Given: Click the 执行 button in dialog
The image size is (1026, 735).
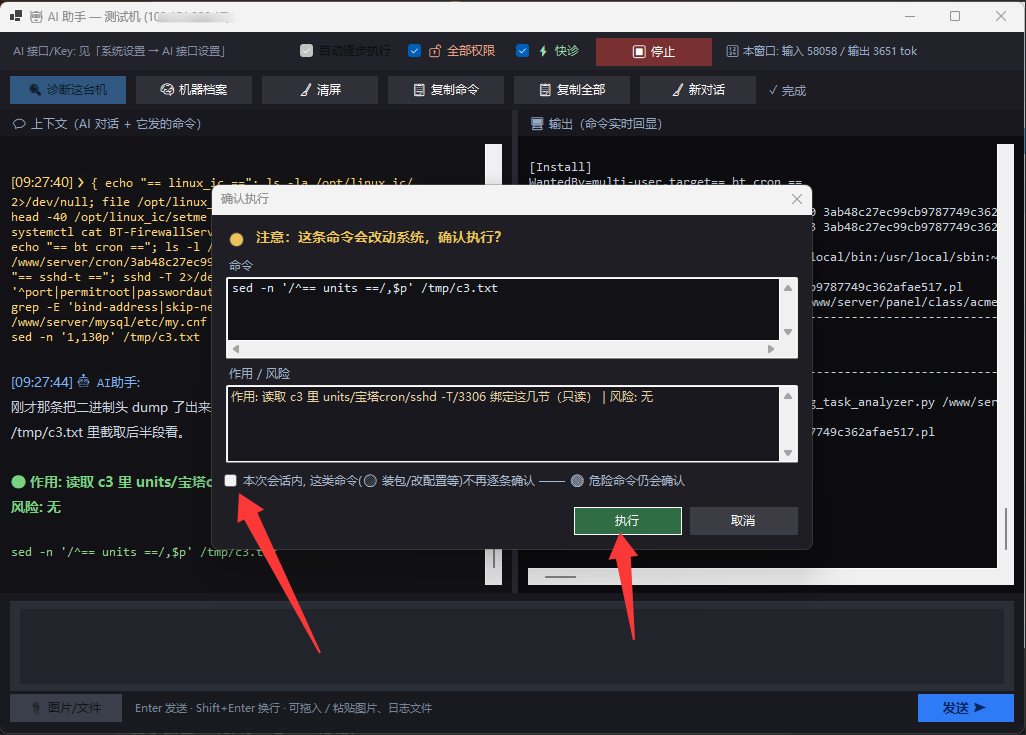Looking at the screenshot, I should click(628, 520).
